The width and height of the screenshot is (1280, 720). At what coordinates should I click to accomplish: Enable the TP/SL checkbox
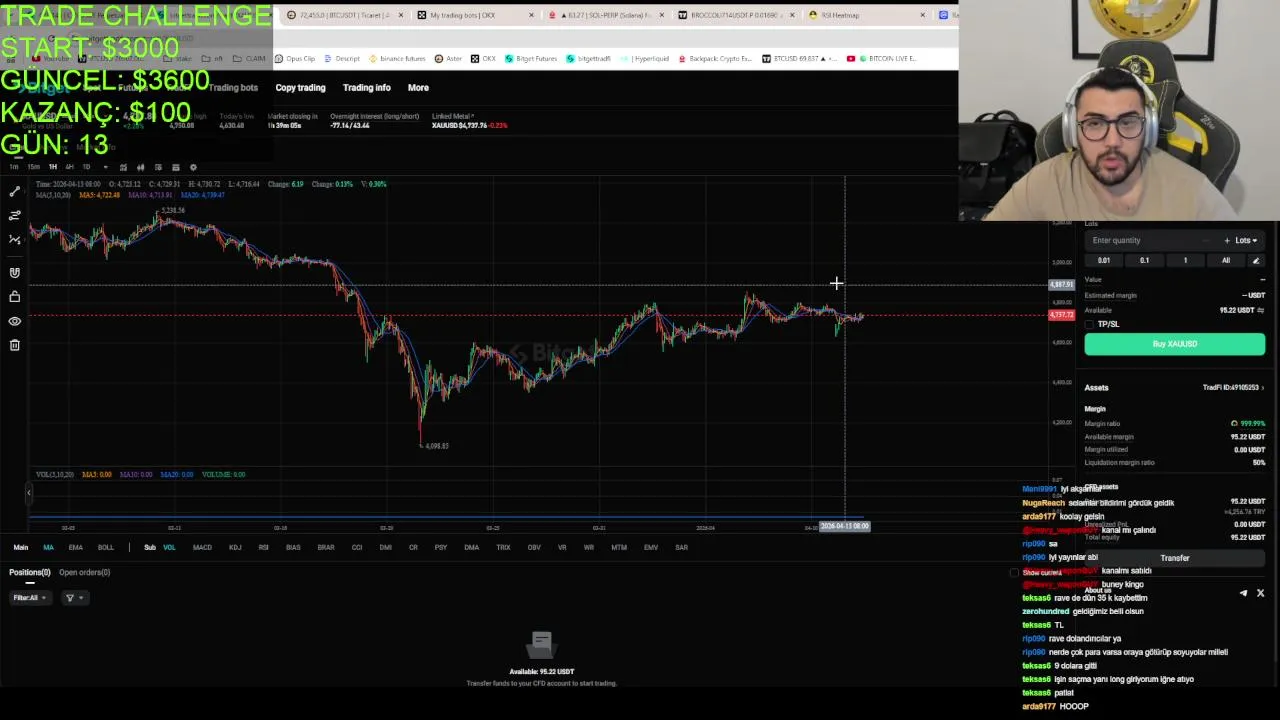[x=1090, y=324]
